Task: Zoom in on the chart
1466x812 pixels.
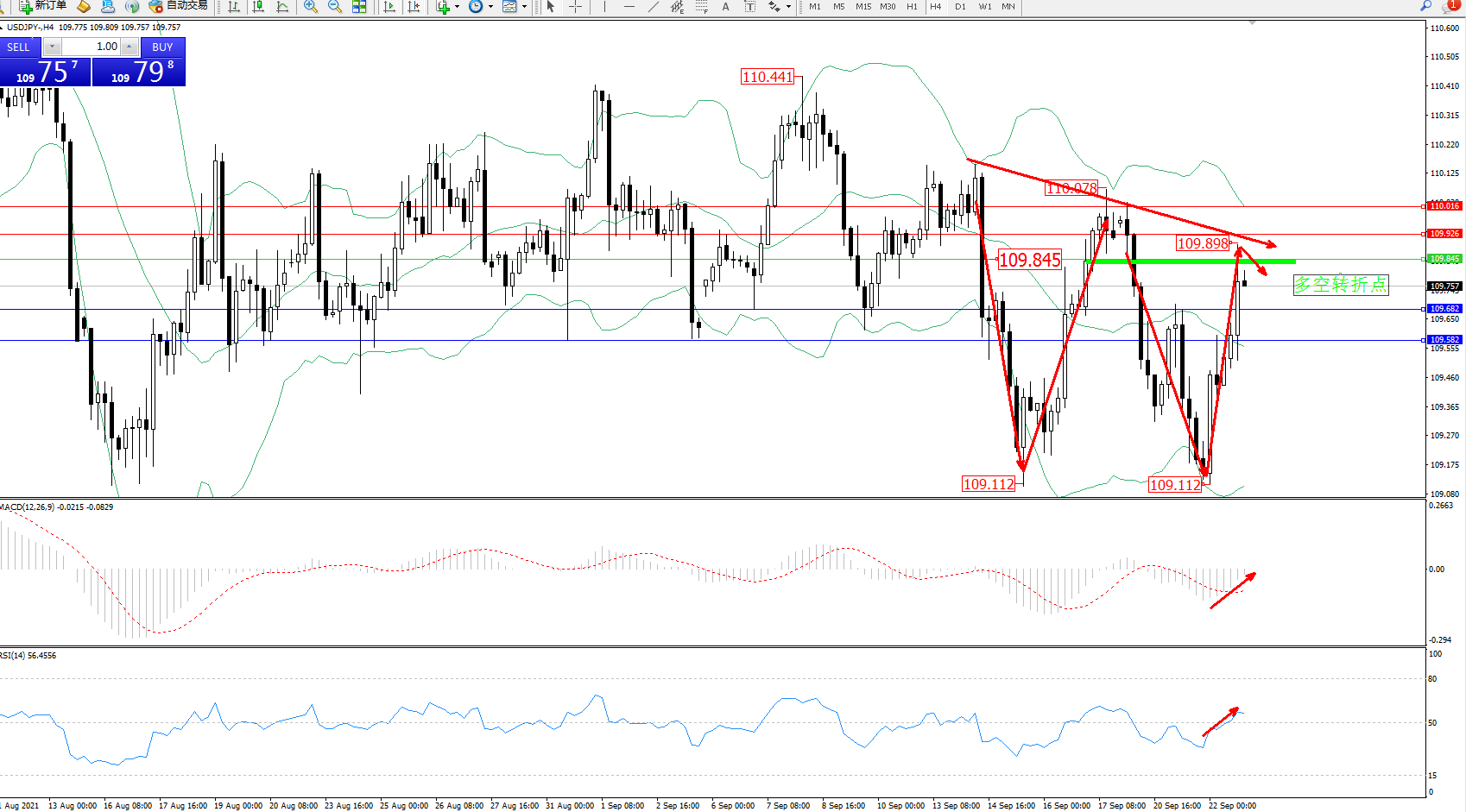Action: pos(311,6)
